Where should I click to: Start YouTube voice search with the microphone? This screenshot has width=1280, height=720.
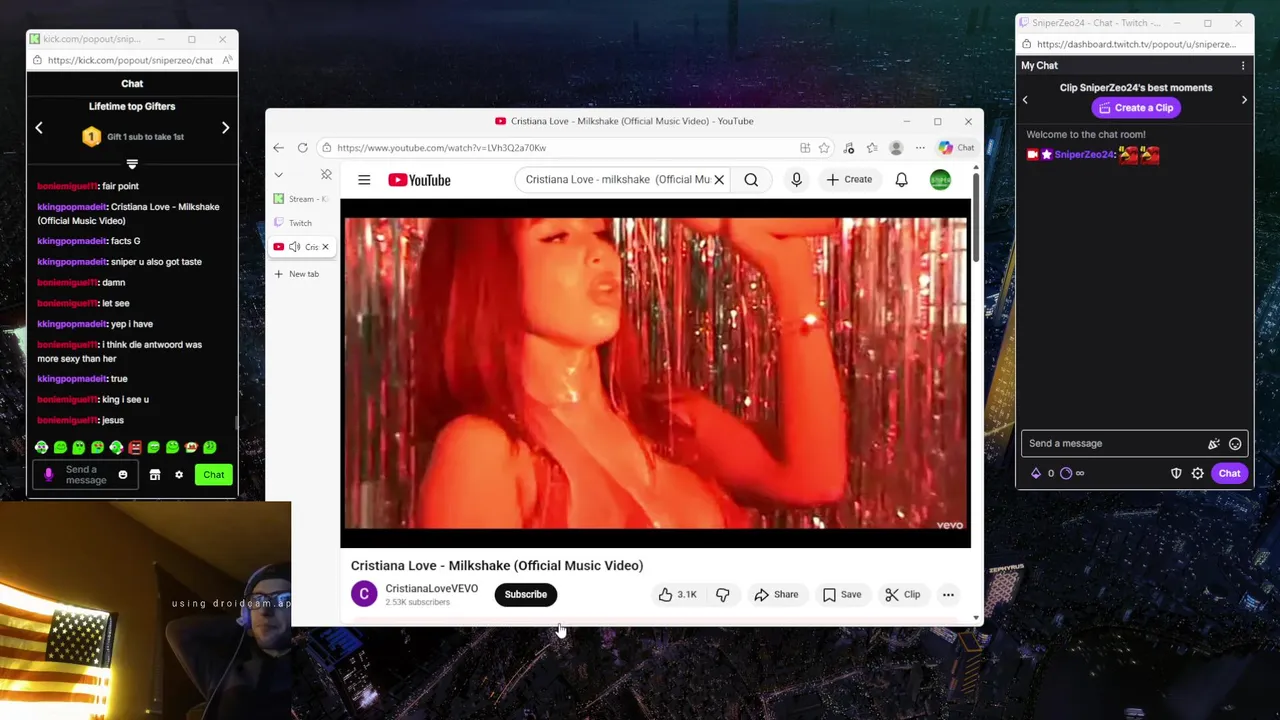coord(796,180)
